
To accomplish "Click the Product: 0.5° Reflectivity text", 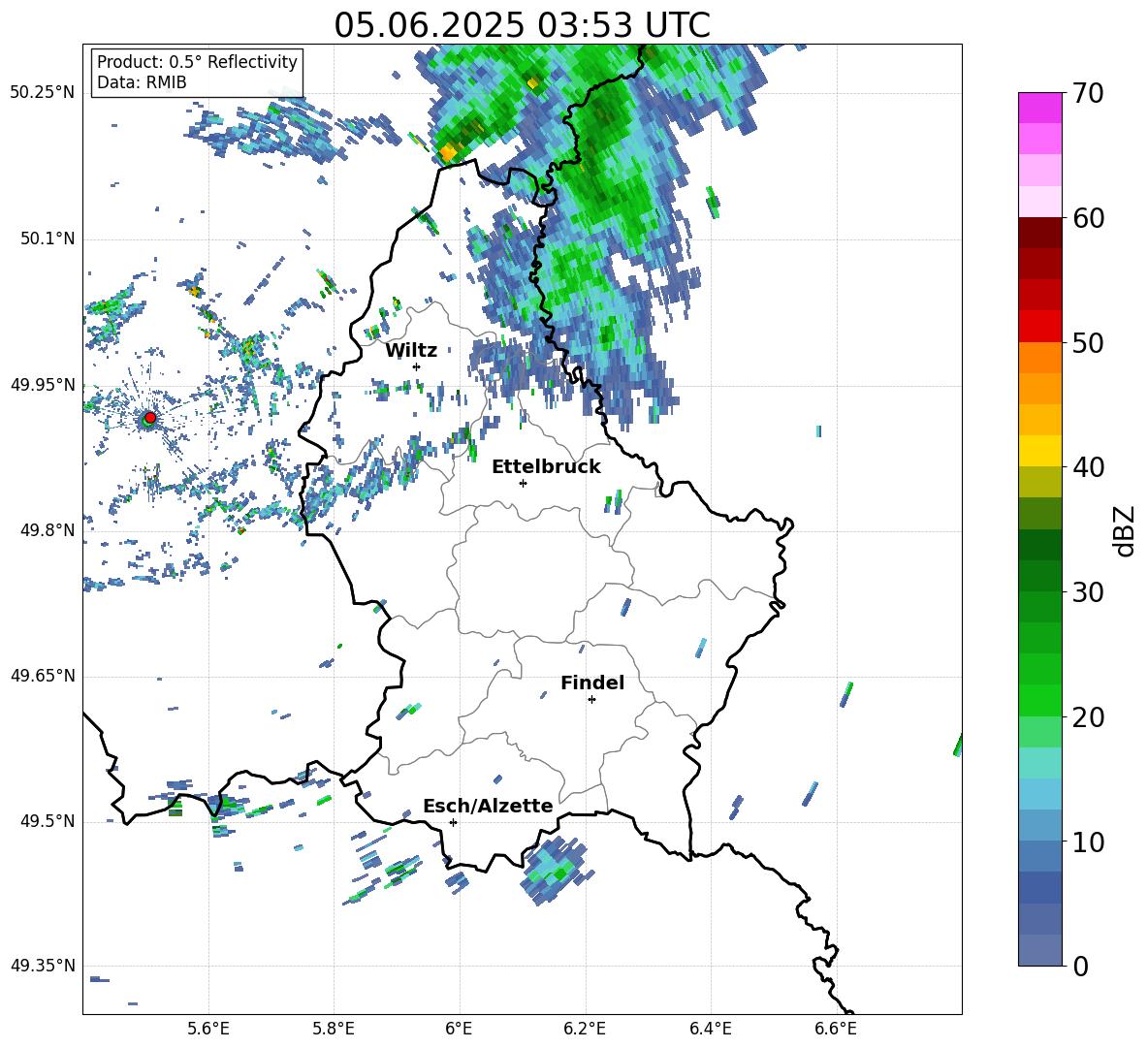I will 197,62.
